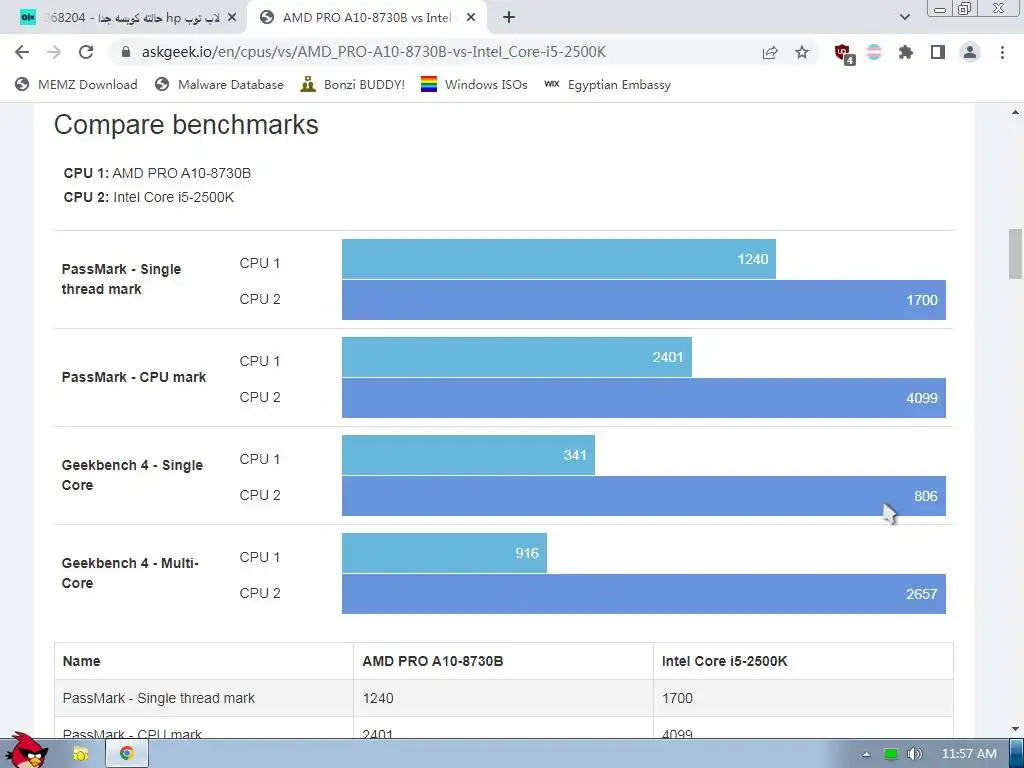
Task: Open the Angry Birds start button
Action: pyautogui.click(x=25, y=751)
